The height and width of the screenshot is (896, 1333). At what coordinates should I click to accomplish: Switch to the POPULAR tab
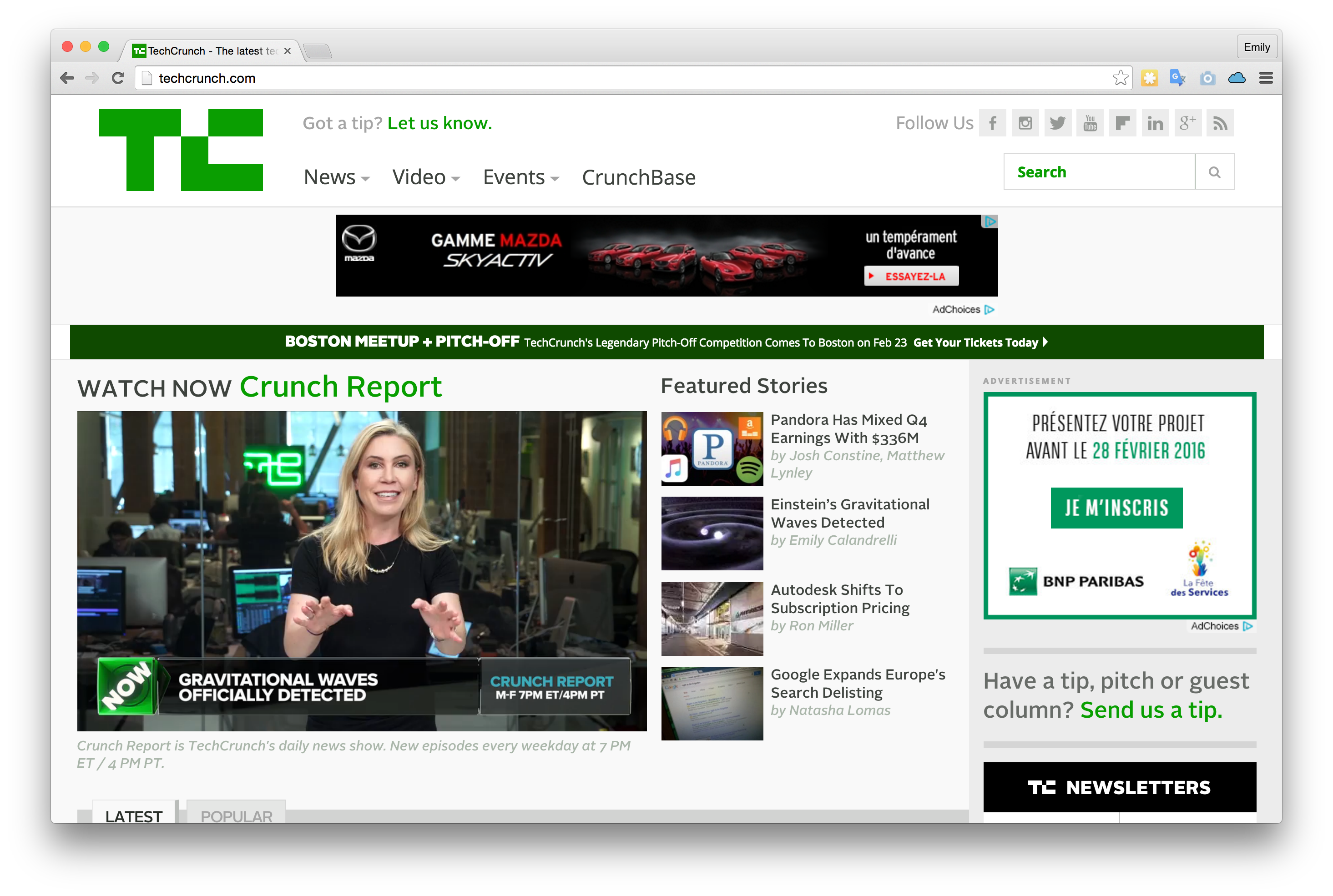click(x=236, y=815)
